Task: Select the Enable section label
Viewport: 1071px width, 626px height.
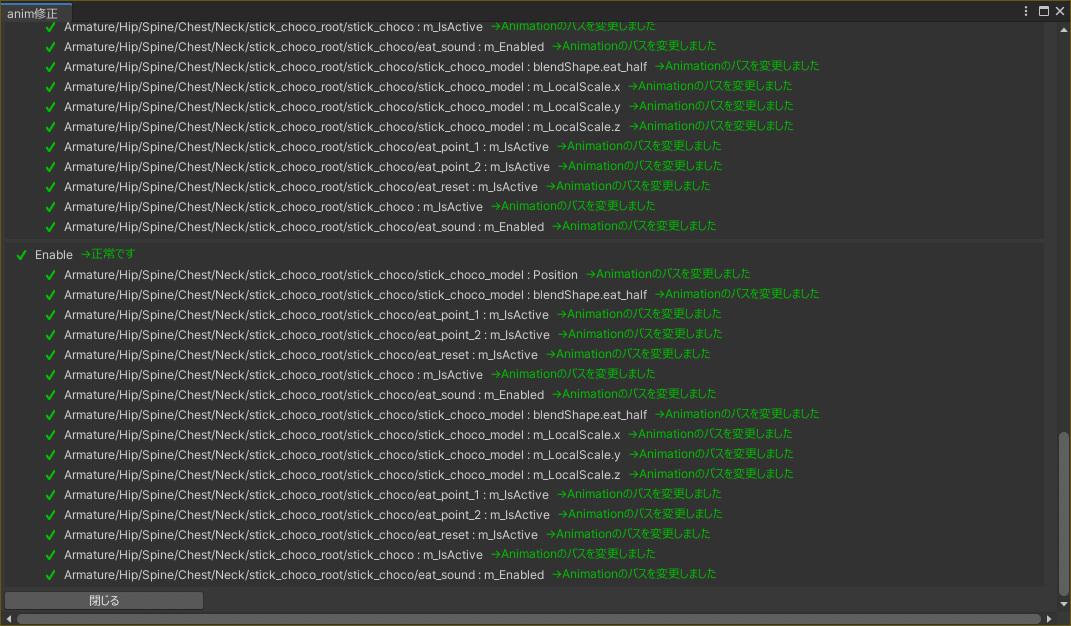Action: 54,255
